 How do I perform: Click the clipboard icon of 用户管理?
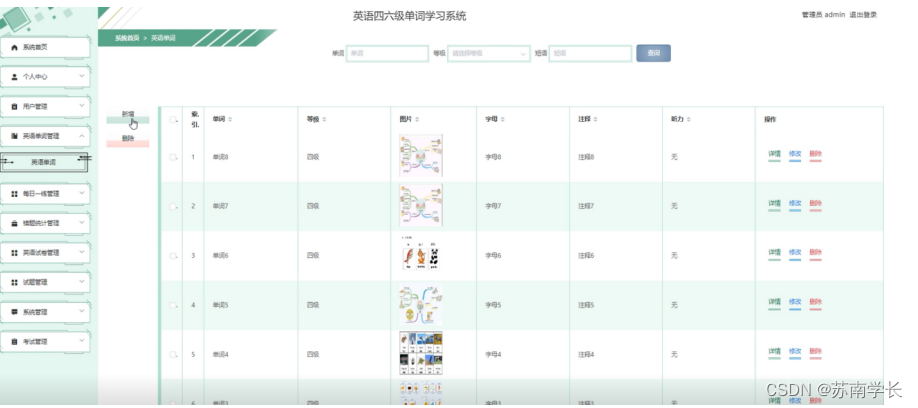click(15, 107)
